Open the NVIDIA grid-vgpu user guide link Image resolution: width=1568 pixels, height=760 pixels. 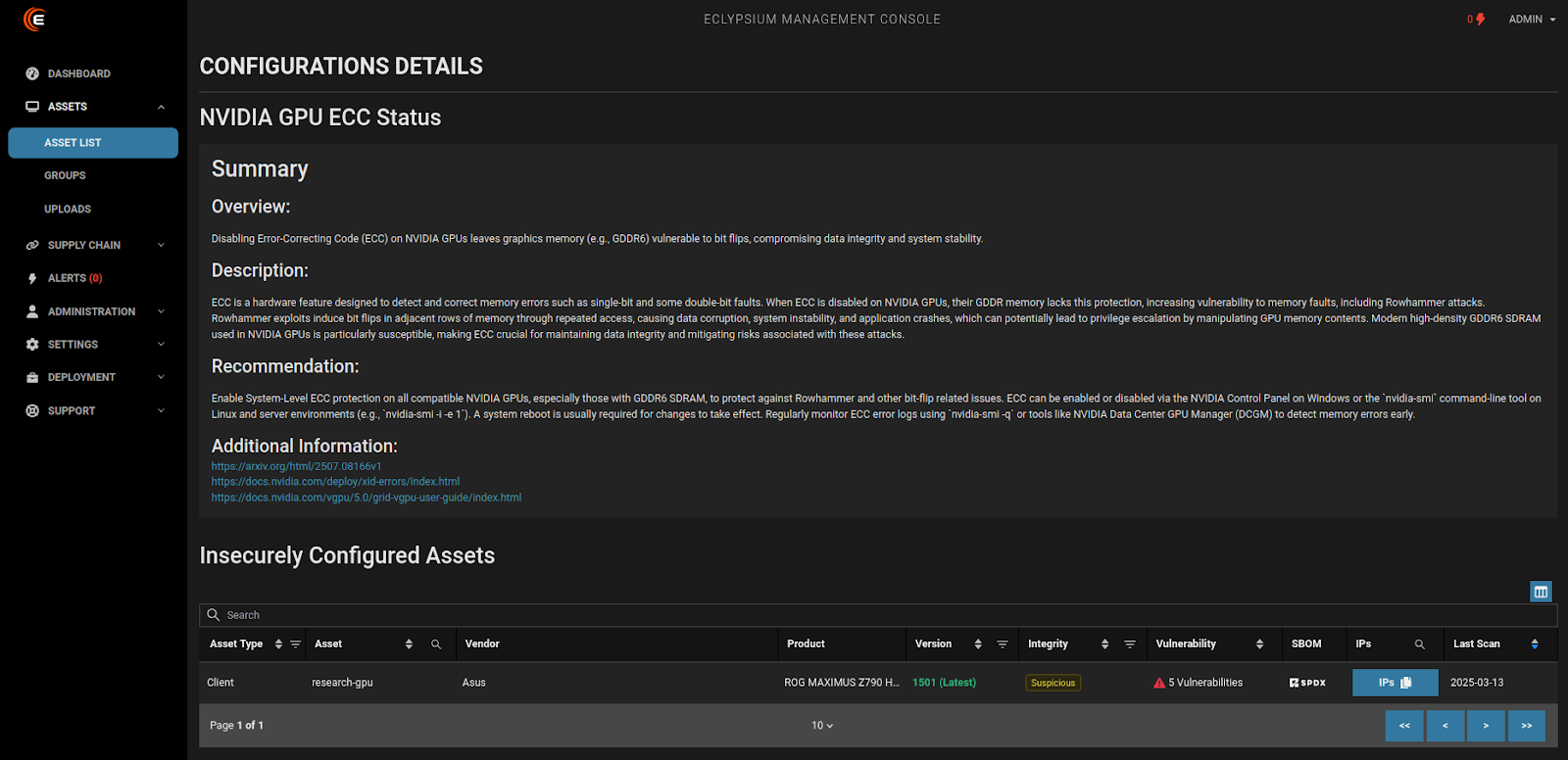pos(367,498)
